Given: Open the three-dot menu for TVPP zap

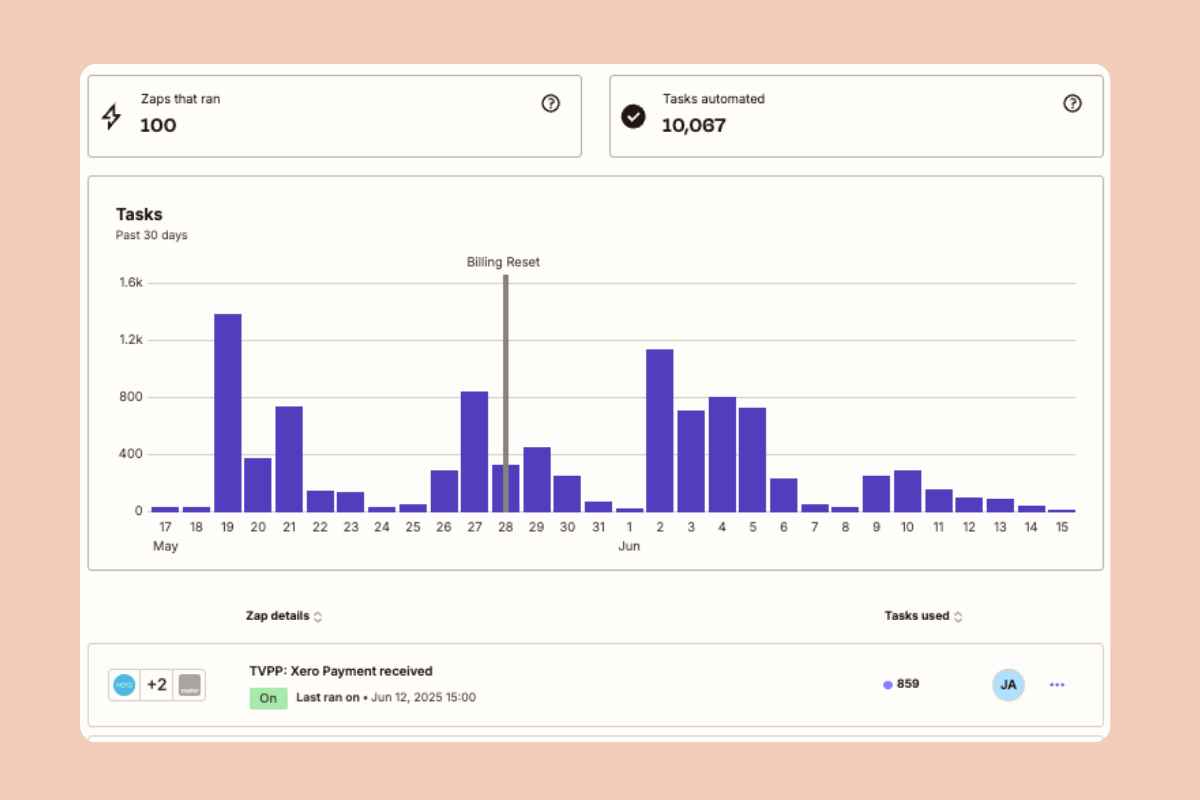Looking at the screenshot, I should click(1057, 685).
